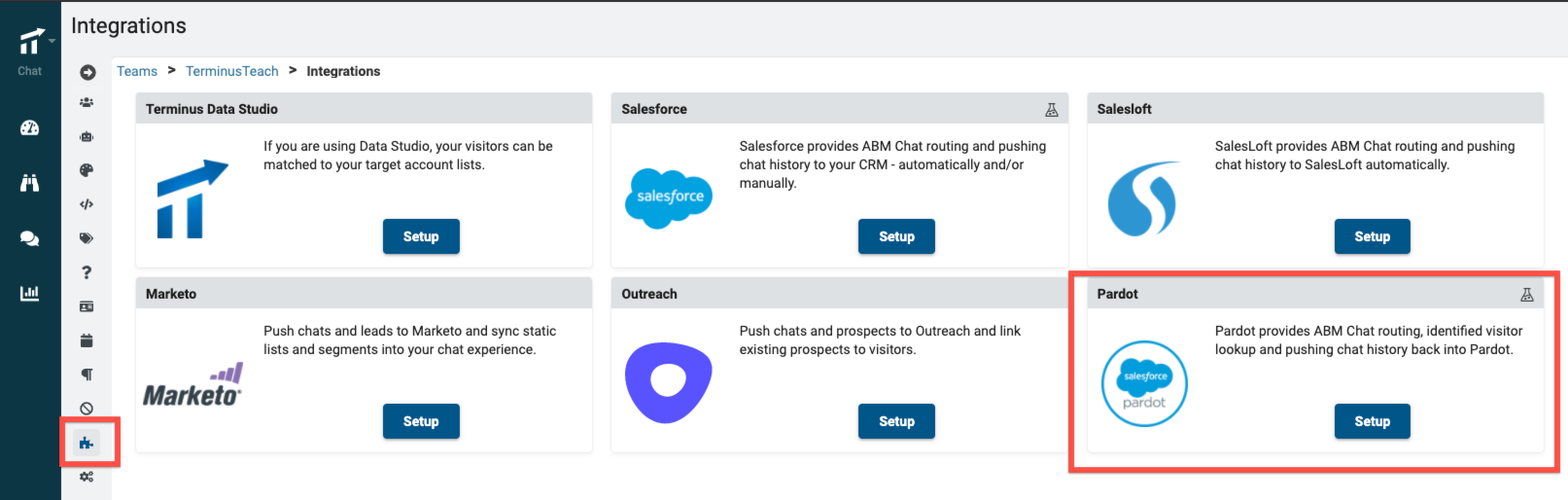Image resolution: width=1568 pixels, height=500 pixels.
Task: Open the tags icon
Action: coord(87,238)
